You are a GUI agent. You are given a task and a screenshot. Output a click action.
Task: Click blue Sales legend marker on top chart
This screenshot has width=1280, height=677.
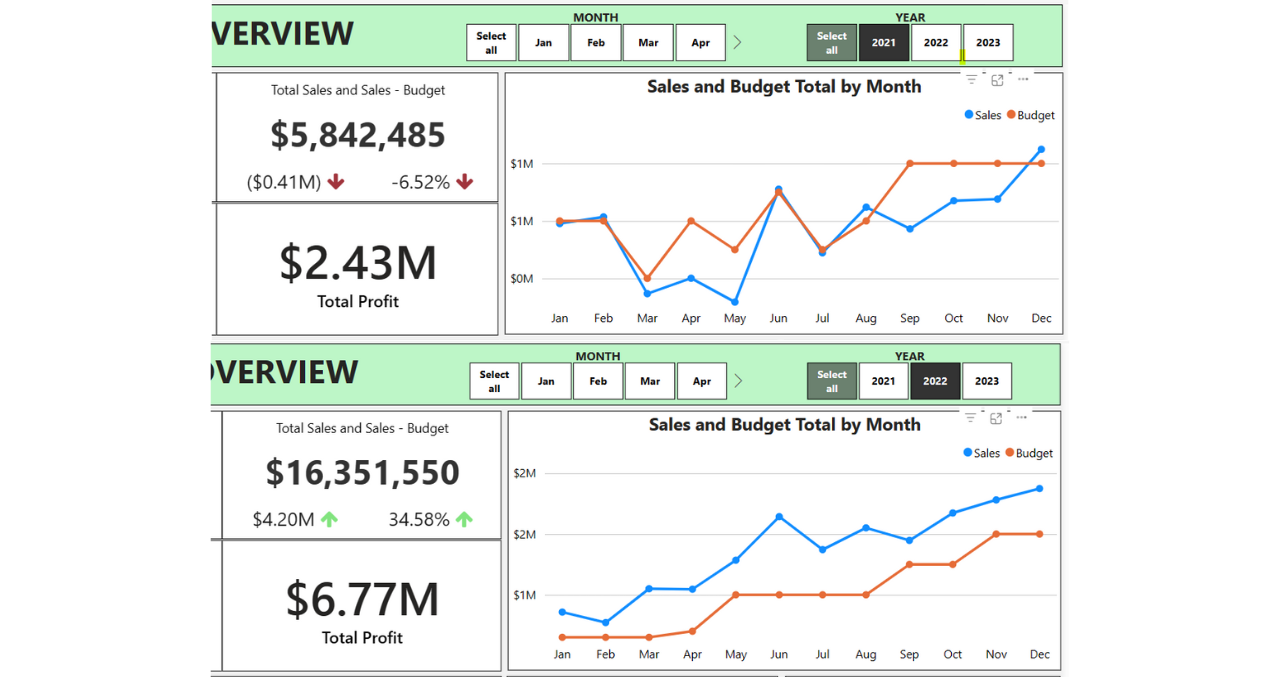coord(969,115)
